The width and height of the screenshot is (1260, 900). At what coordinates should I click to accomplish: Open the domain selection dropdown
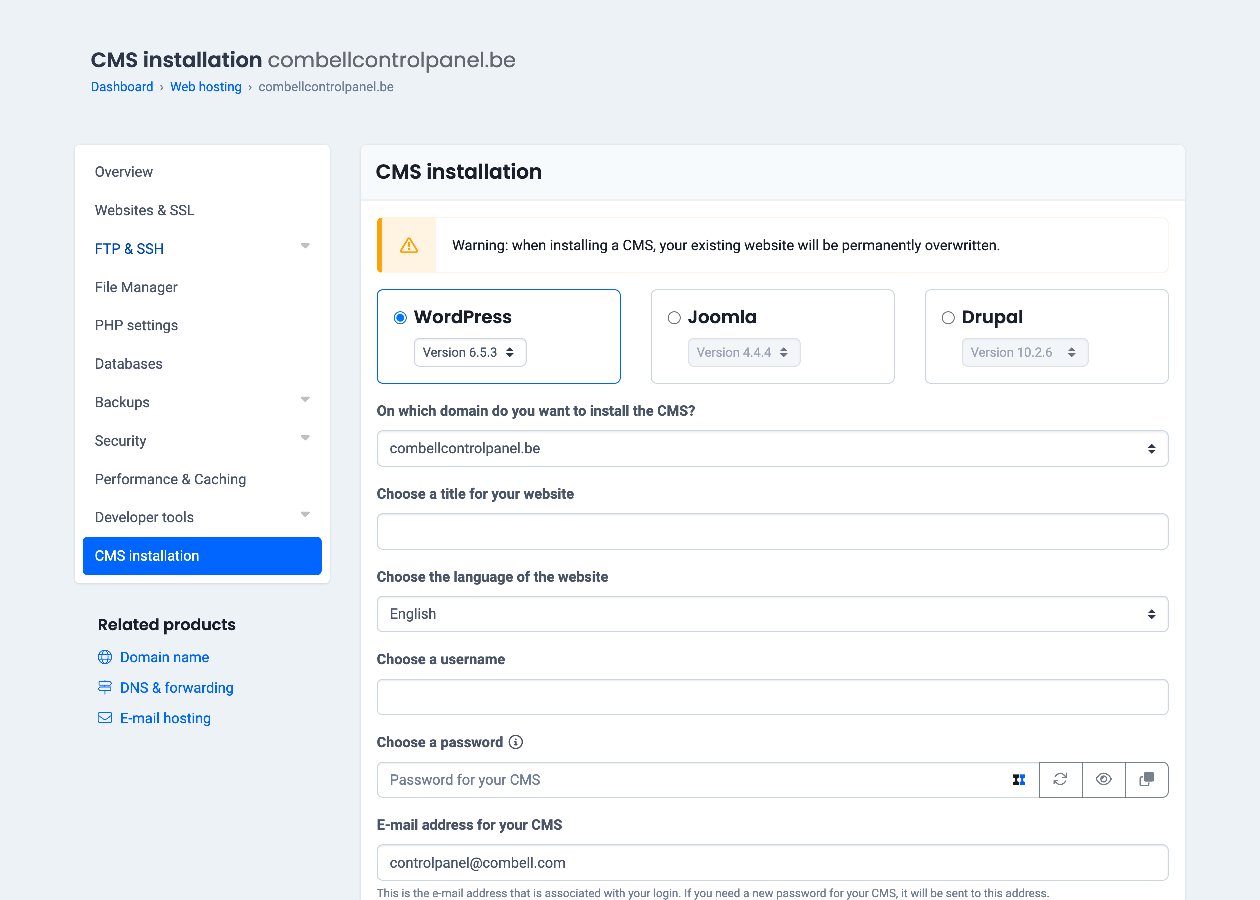point(772,449)
